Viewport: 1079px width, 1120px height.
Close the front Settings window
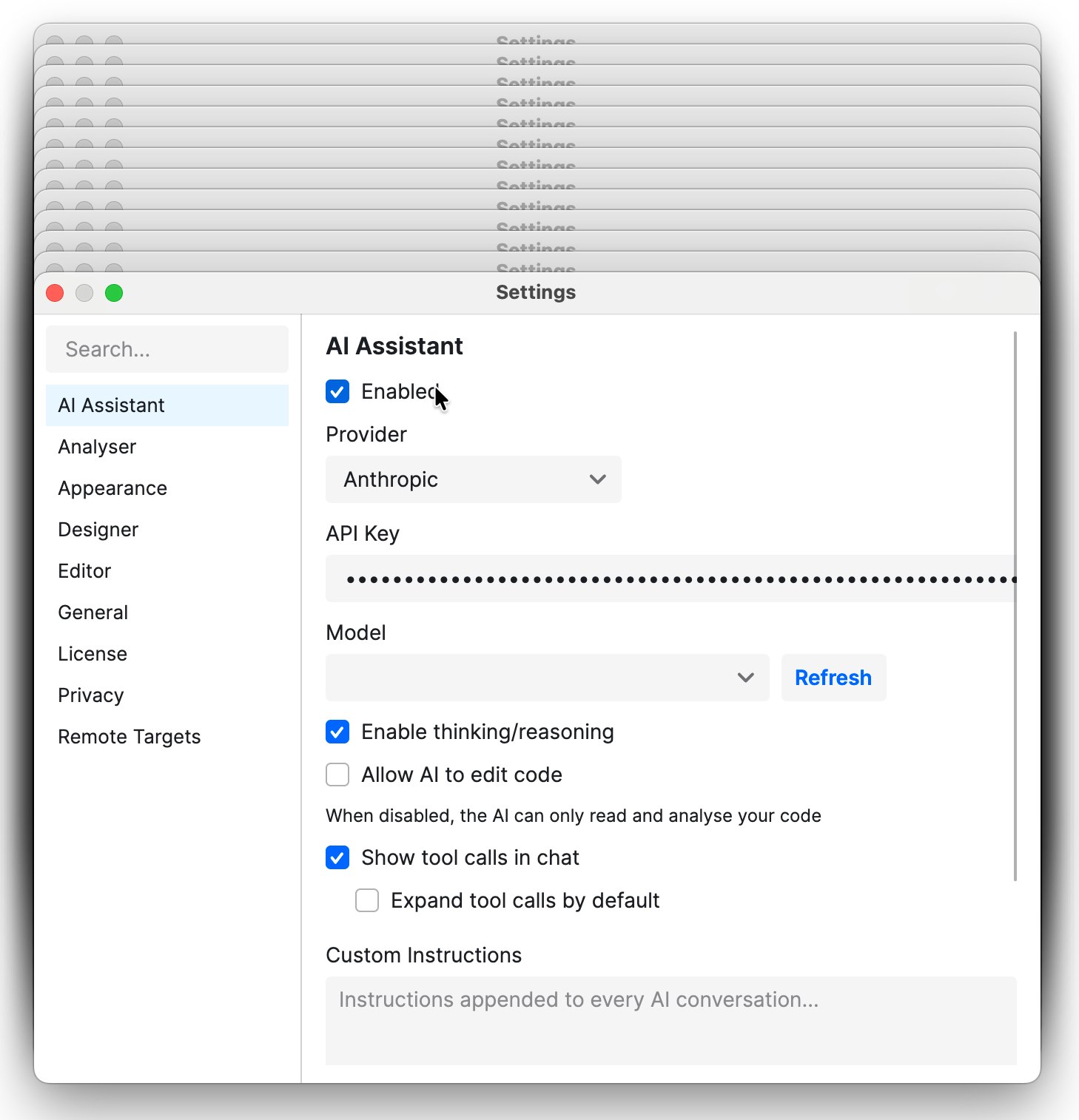tap(55, 293)
